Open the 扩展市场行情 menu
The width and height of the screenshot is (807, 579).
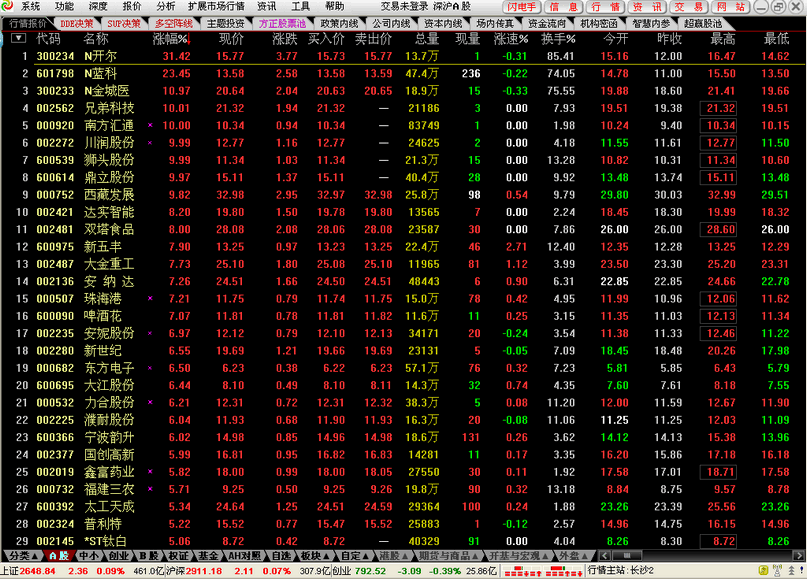[x=216, y=6]
